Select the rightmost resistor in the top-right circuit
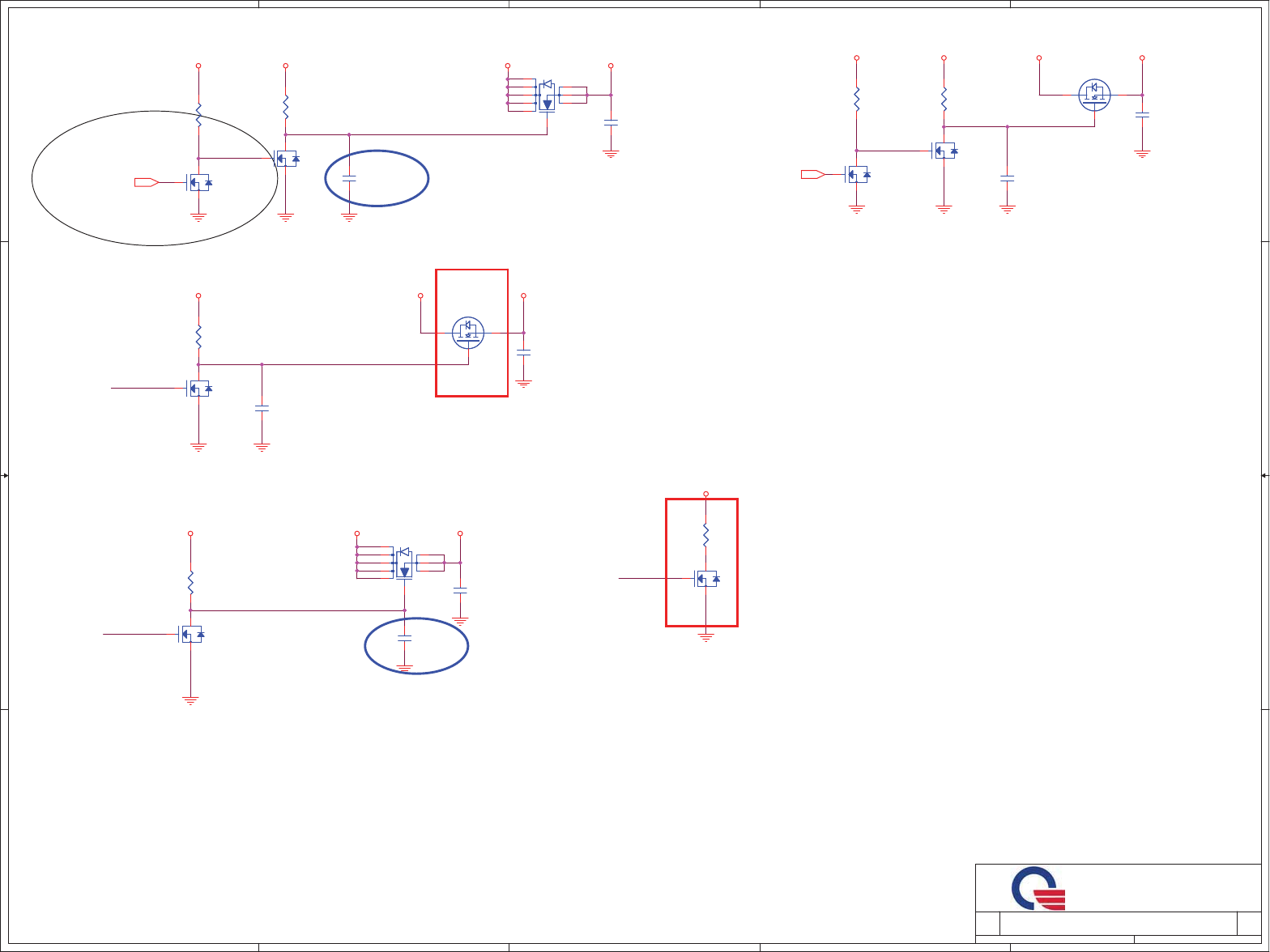 pyautogui.click(x=944, y=99)
